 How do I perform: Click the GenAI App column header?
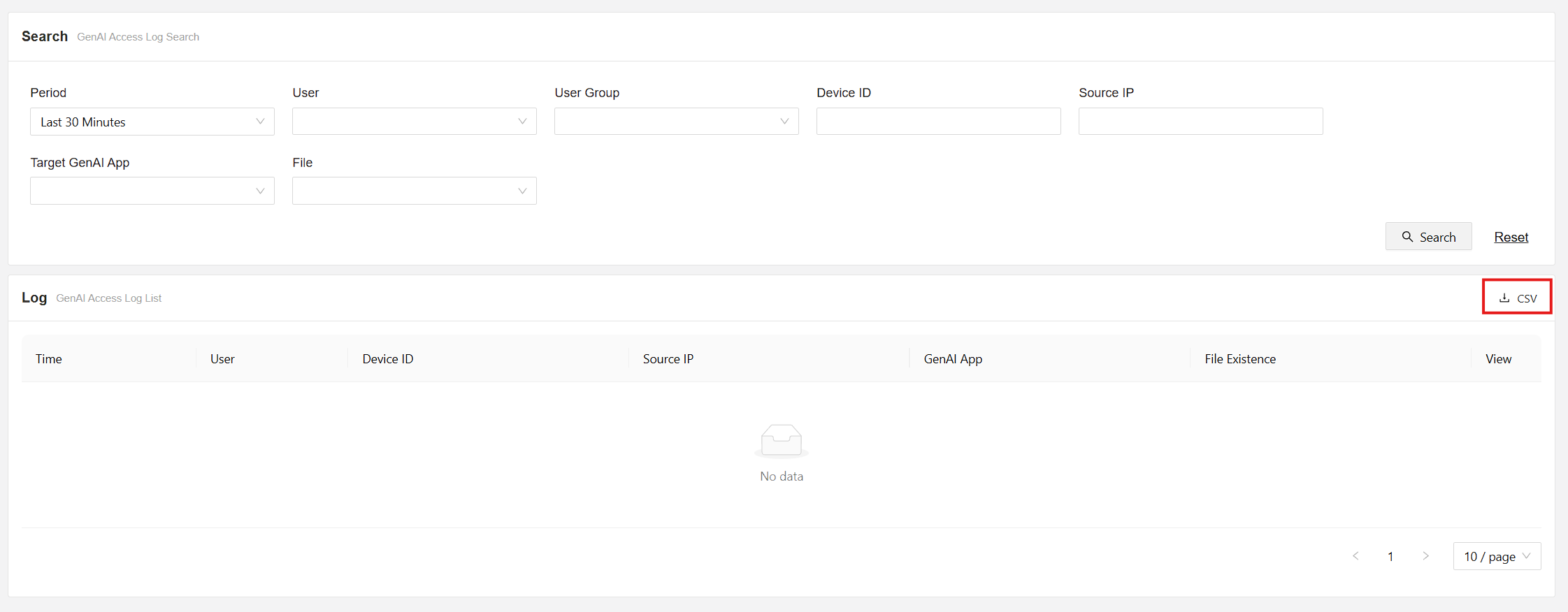click(953, 358)
